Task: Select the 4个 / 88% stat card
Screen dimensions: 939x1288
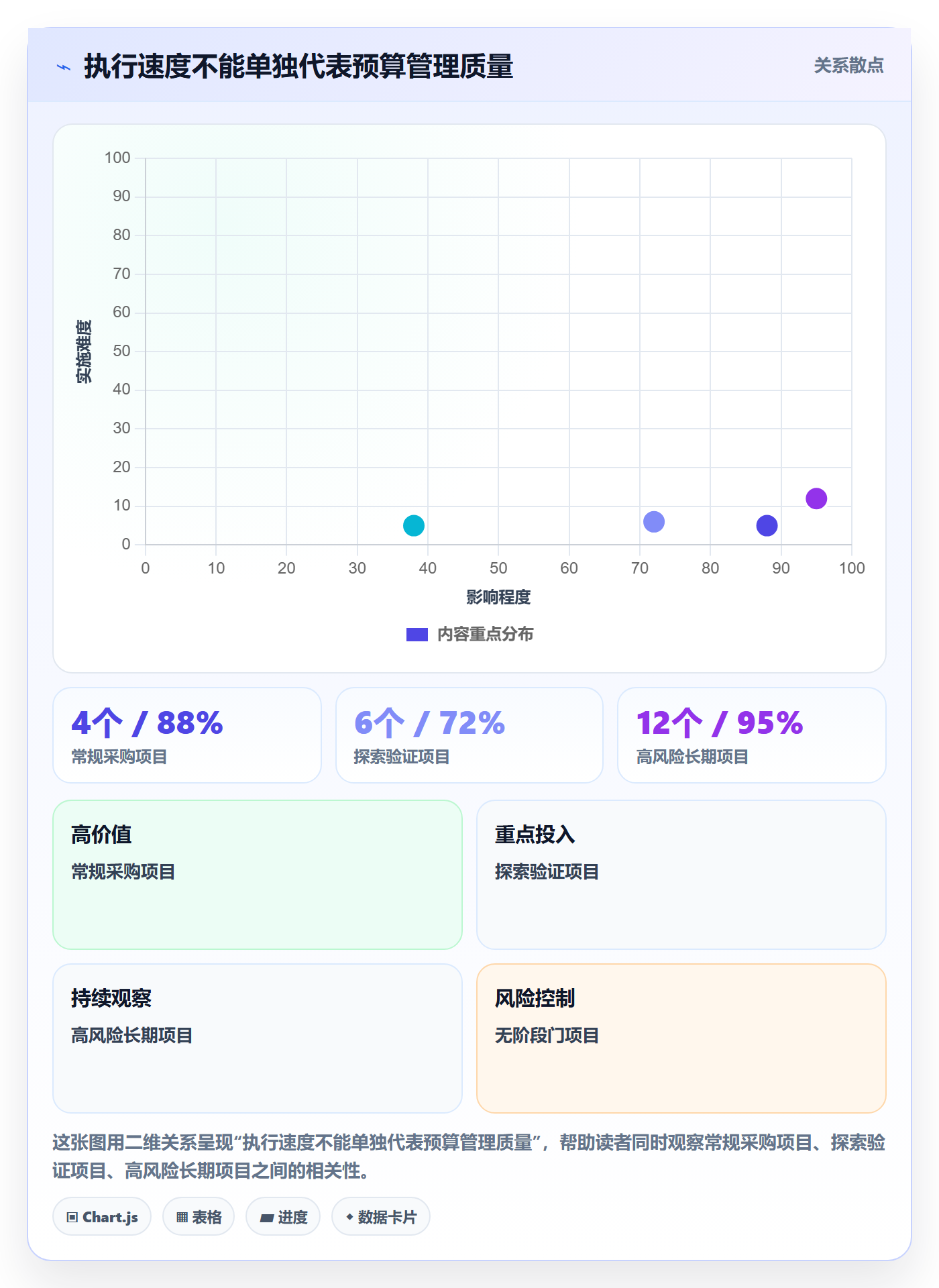Action: pos(187,735)
